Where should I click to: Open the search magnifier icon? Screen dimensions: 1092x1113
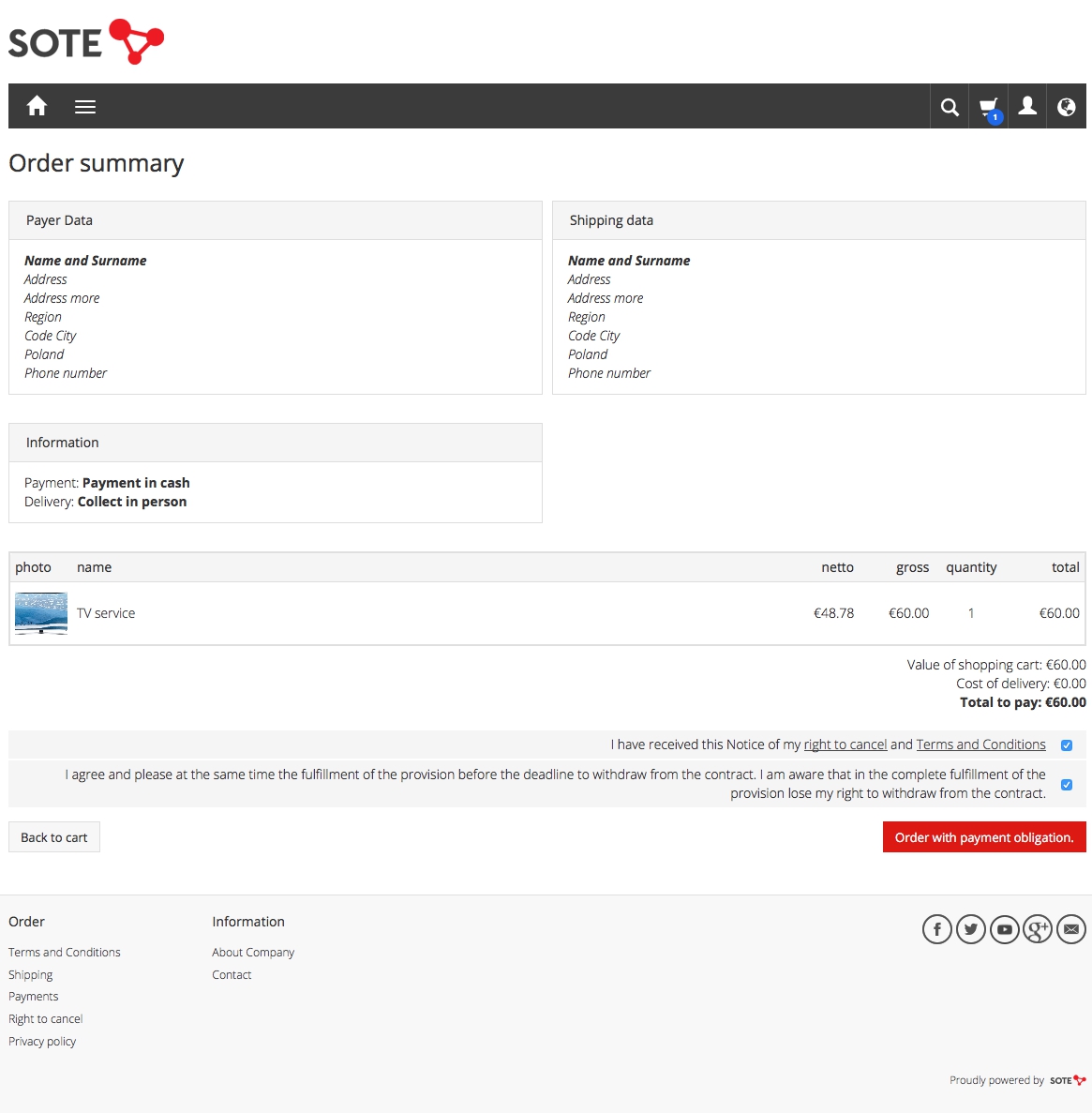950,107
